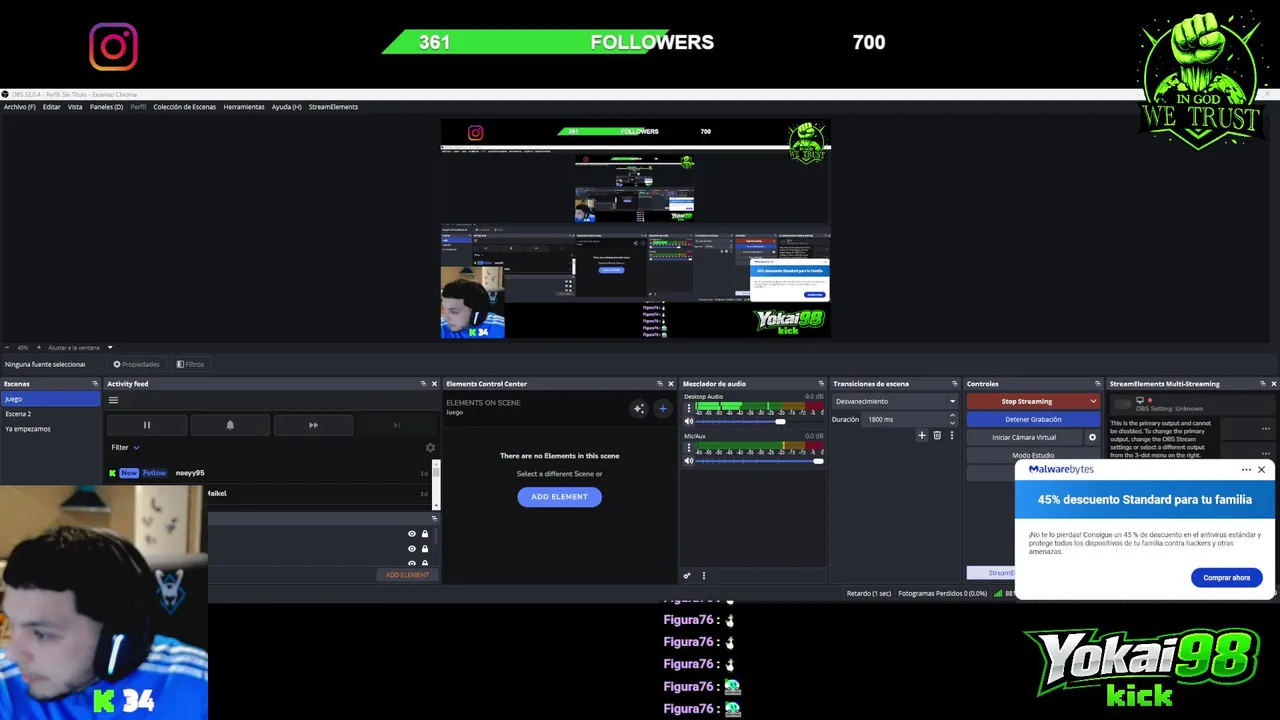Undock the Escenas panel
The image size is (1280, 720).
click(x=95, y=384)
